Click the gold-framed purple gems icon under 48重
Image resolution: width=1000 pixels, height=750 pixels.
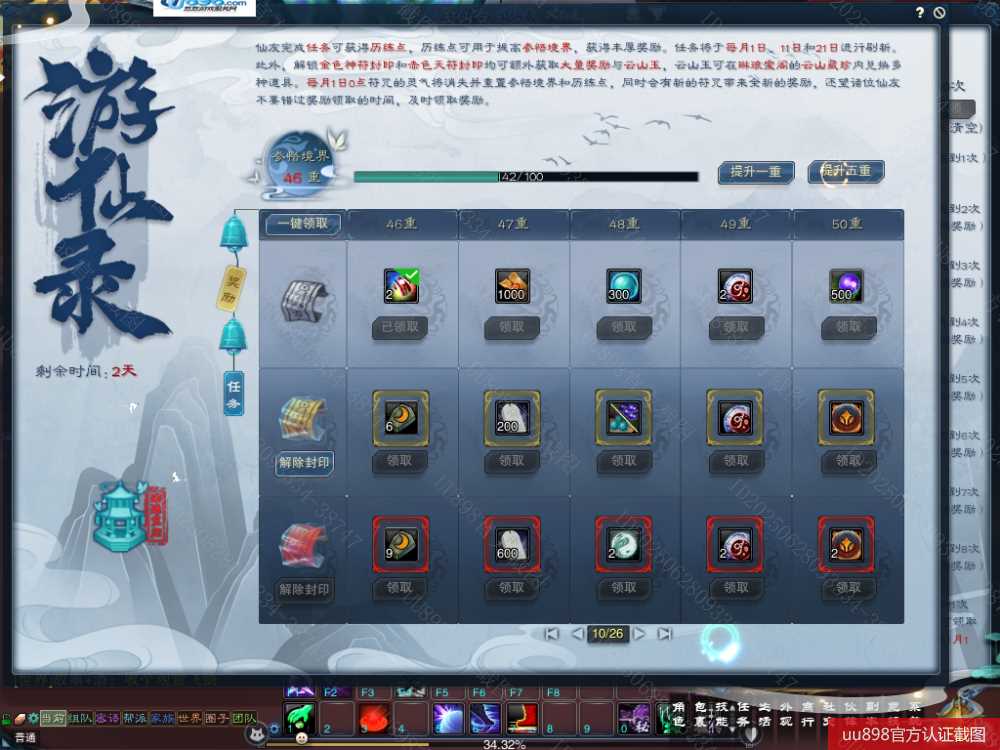(624, 418)
